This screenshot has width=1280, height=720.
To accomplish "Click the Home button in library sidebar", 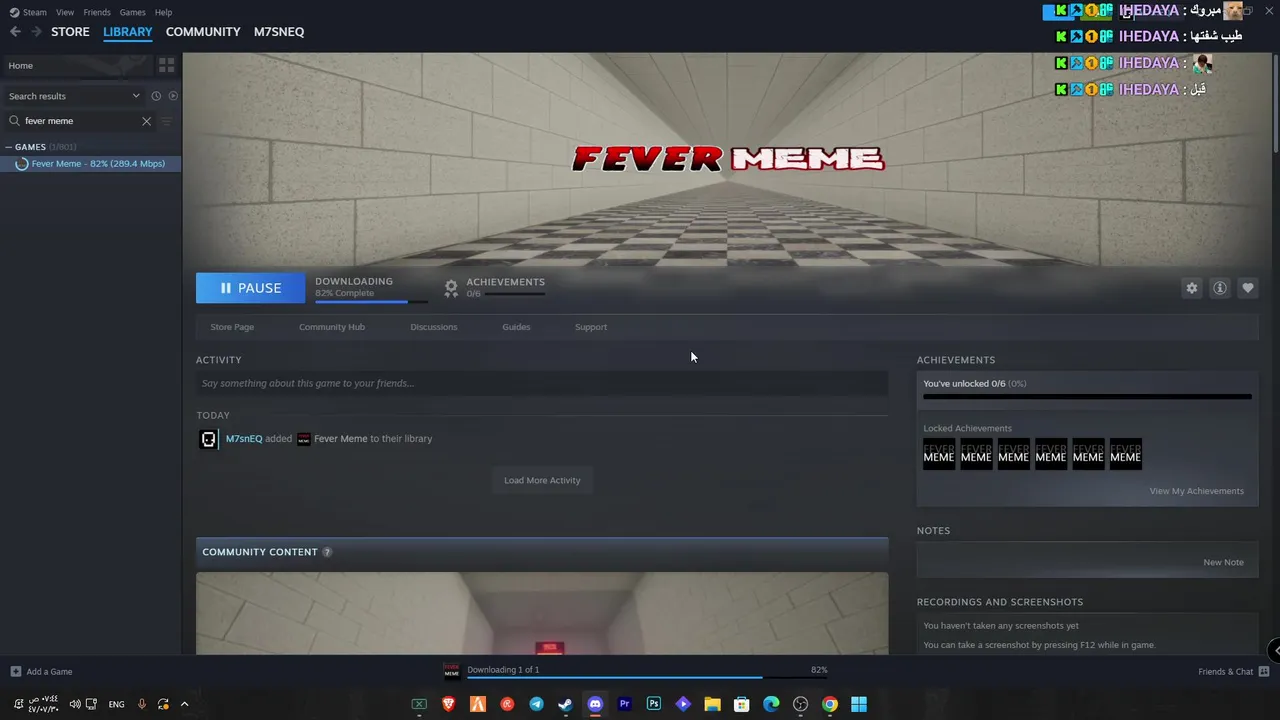I will pos(76,65).
